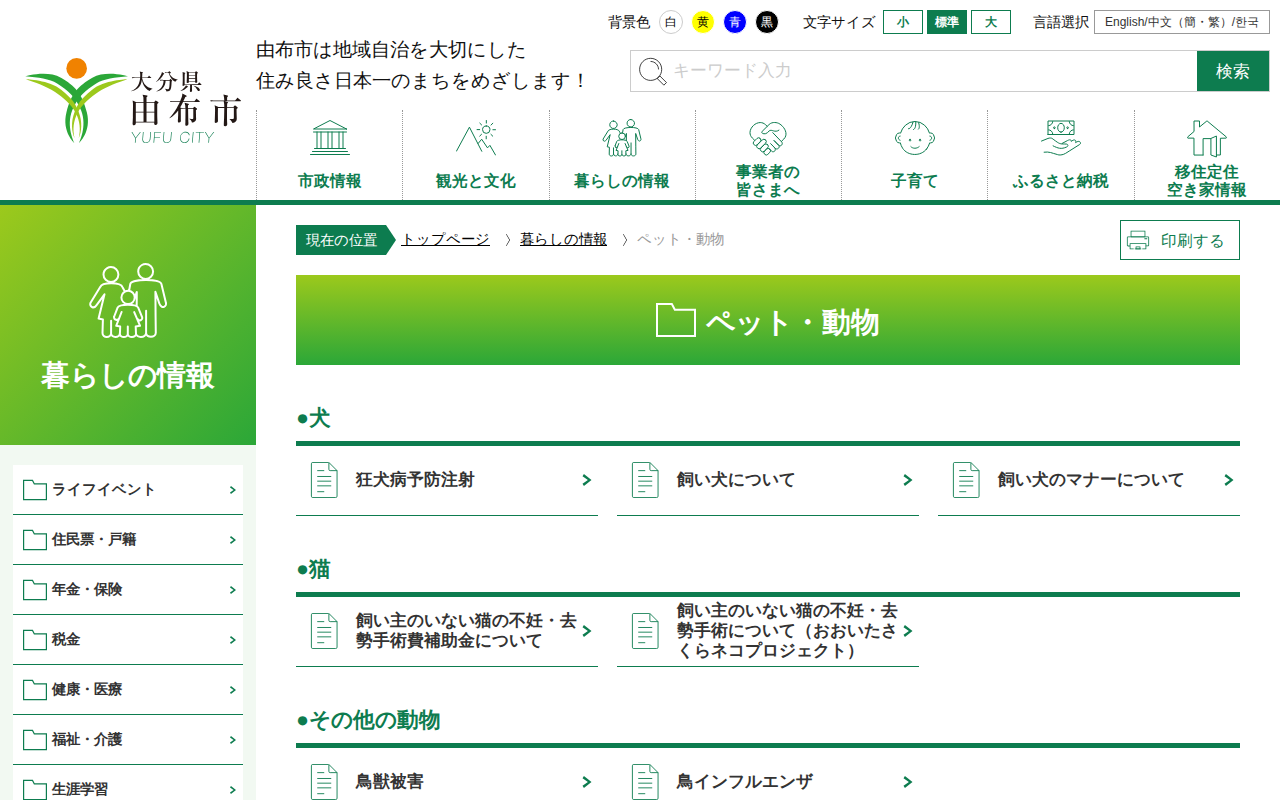The width and height of the screenshot is (1280, 800).
Task: Open the 飼い犬について link text
Action: pos(736,480)
